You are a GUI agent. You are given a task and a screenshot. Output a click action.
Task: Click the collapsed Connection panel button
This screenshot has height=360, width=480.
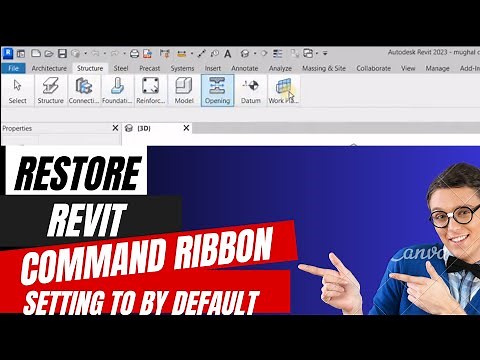[84, 90]
